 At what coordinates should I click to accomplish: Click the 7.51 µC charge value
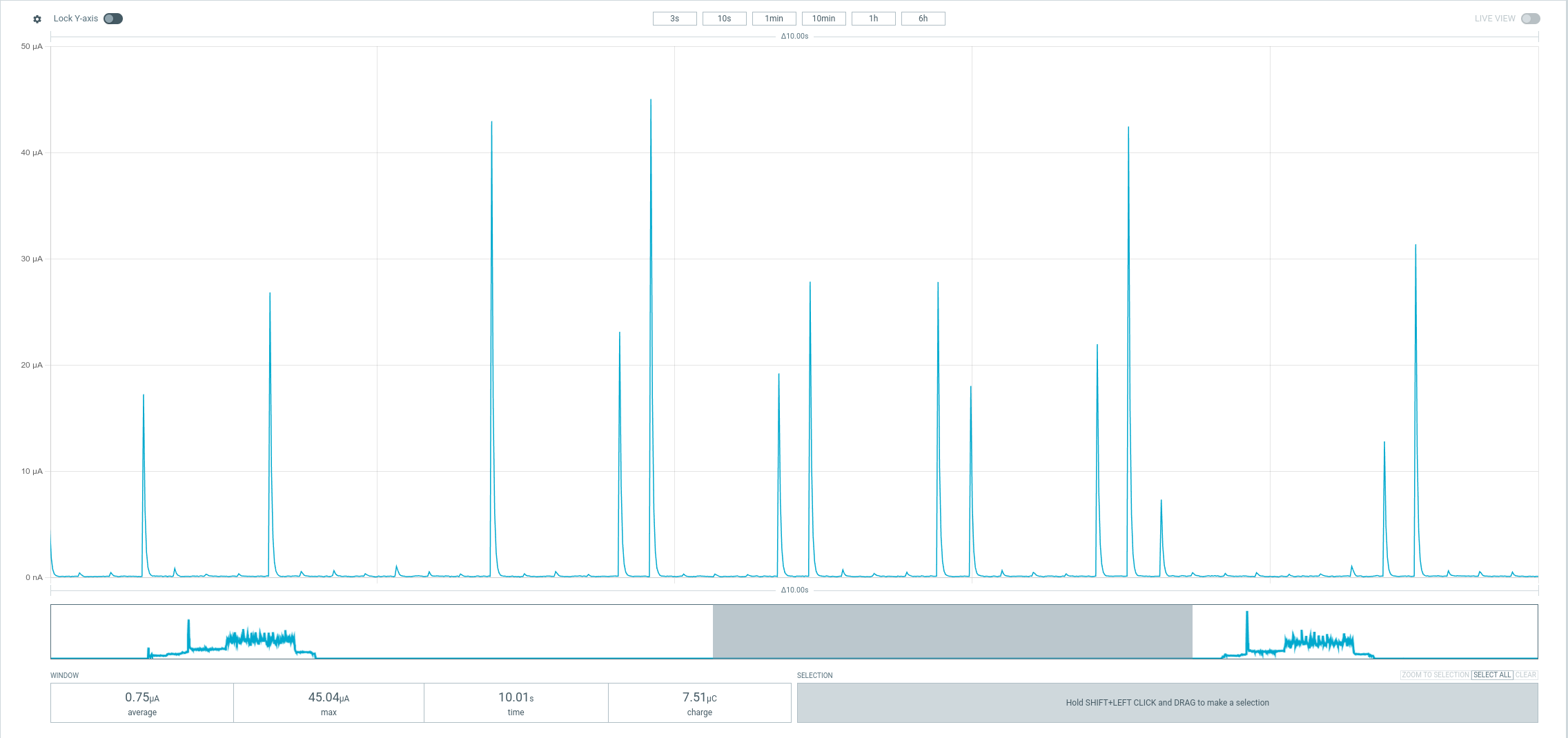coord(699,697)
